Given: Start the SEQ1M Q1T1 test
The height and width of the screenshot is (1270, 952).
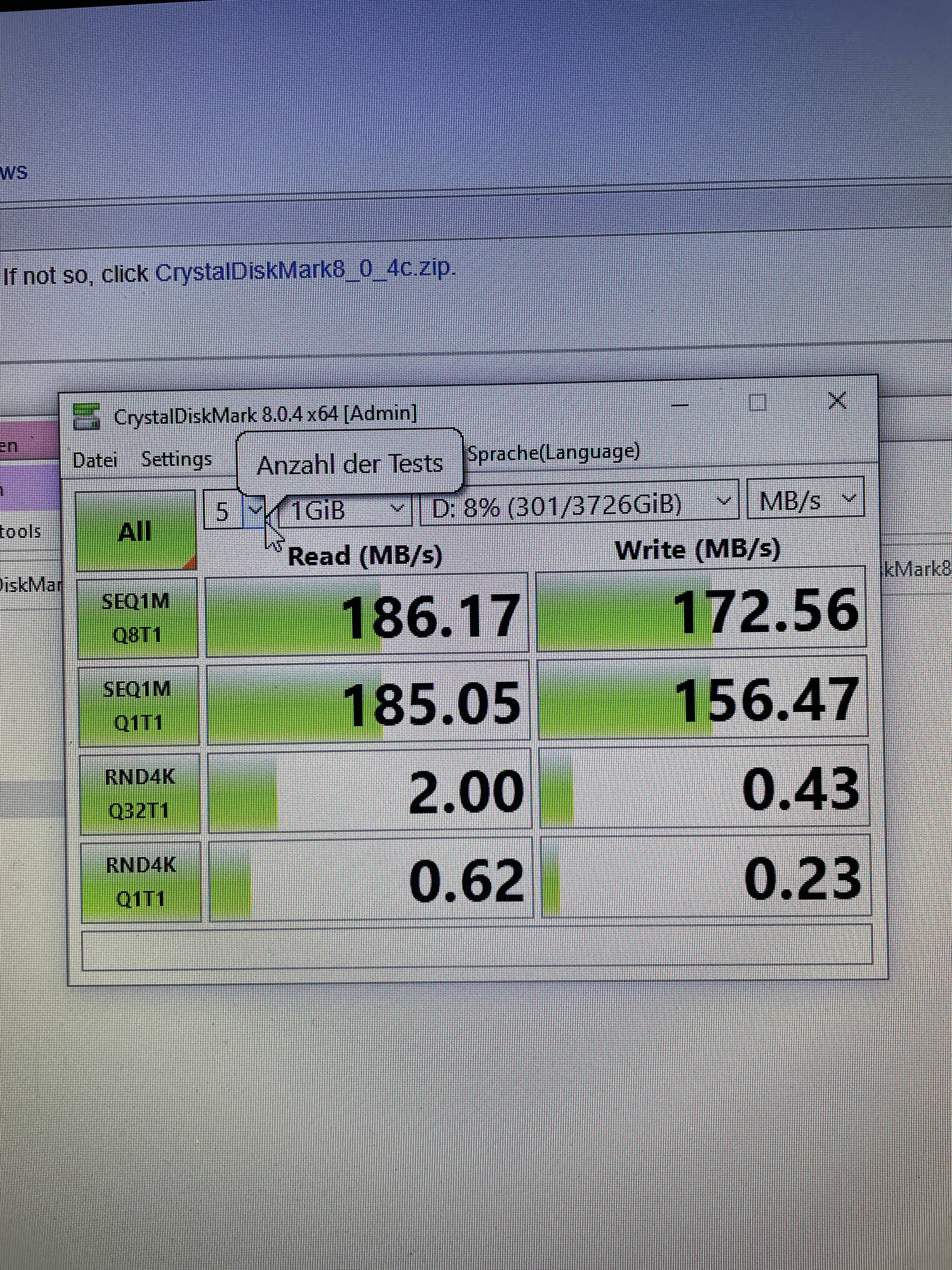Looking at the screenshot, I should pos(138,705).
